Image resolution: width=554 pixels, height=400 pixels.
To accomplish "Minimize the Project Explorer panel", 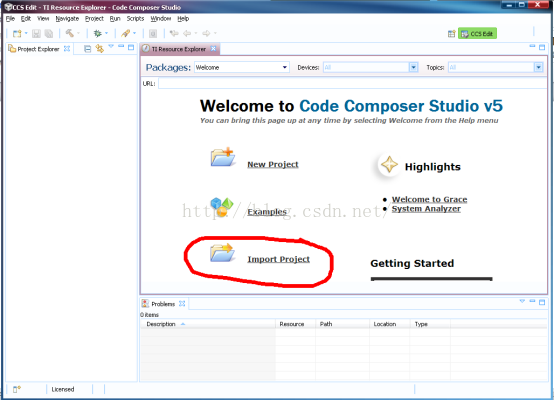I will click(x=121, y=46).
